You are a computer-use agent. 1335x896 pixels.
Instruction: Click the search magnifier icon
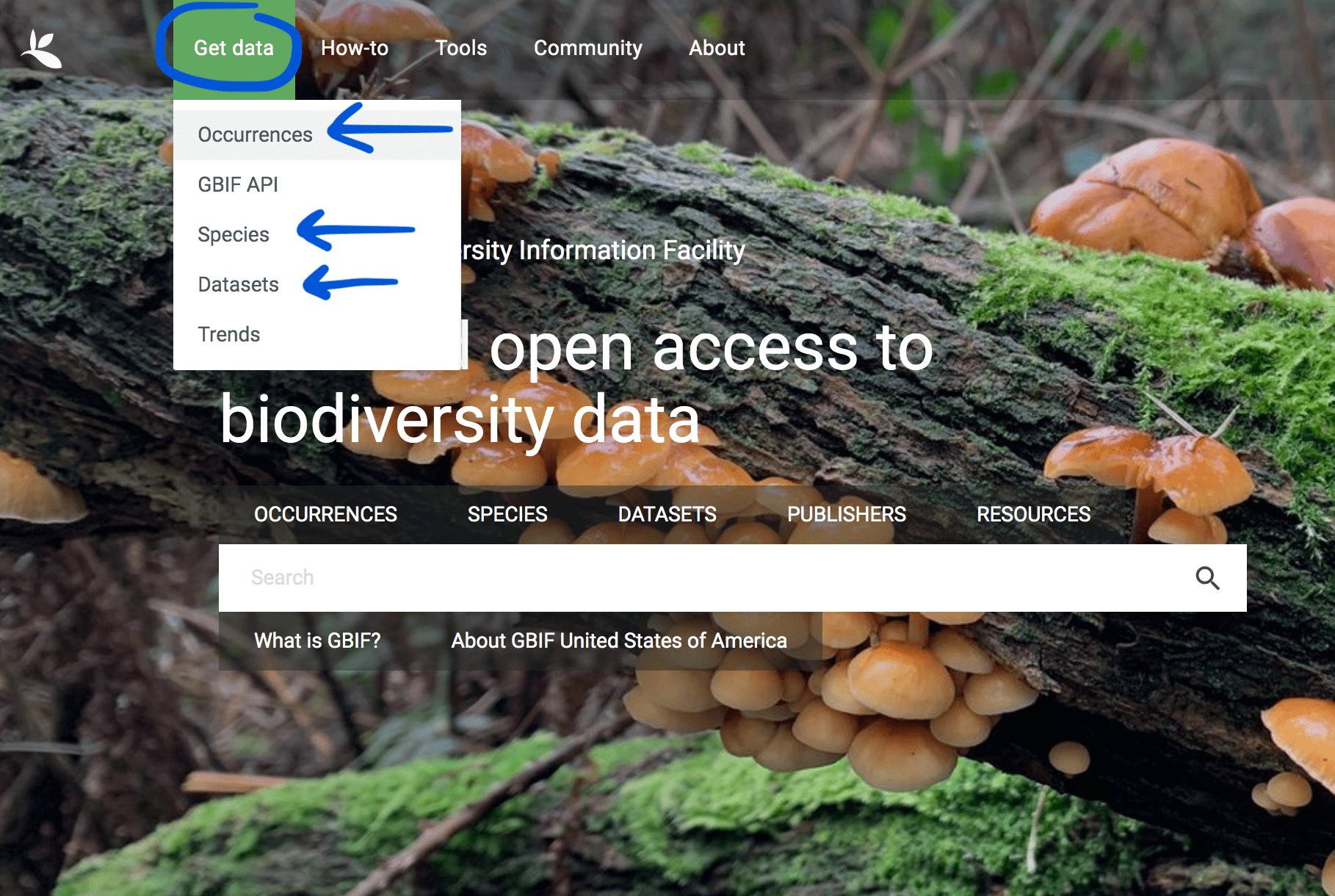click(1208, 578)
